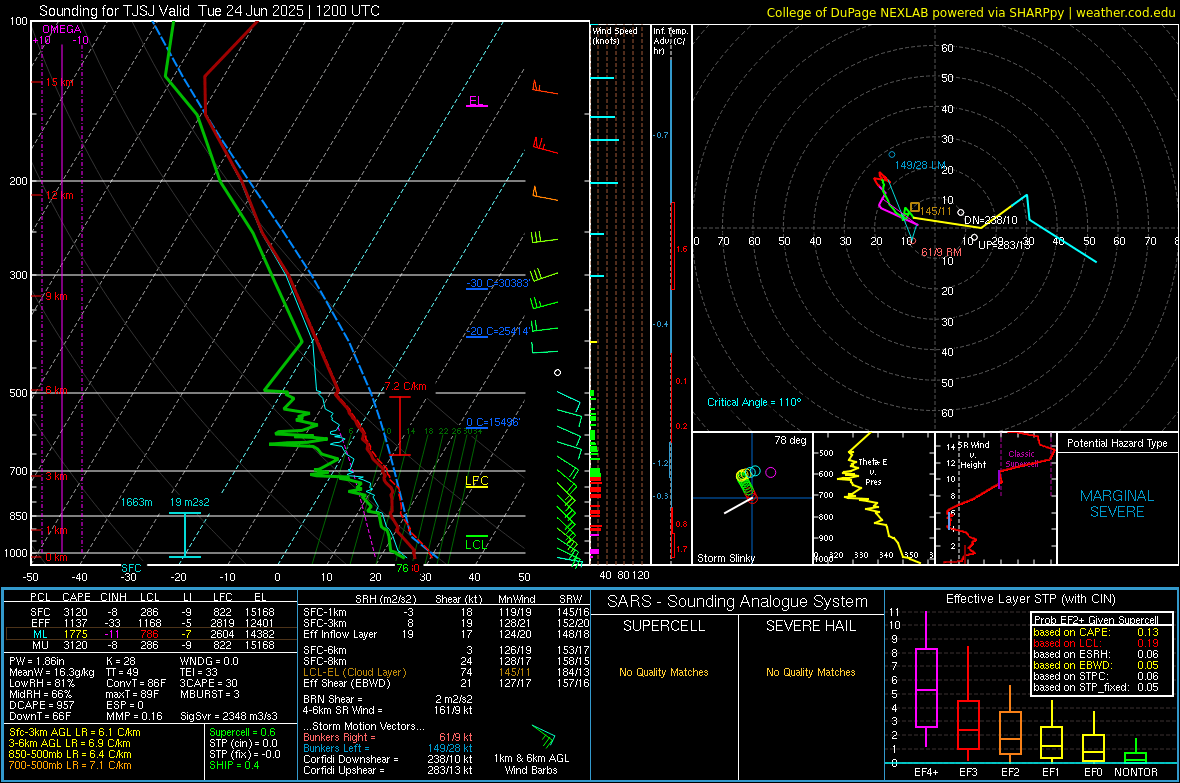The width and height of the screenshot is (1180, 783).
Task: Click the magenta 'OMEGA' label
Action: point(62,29)
